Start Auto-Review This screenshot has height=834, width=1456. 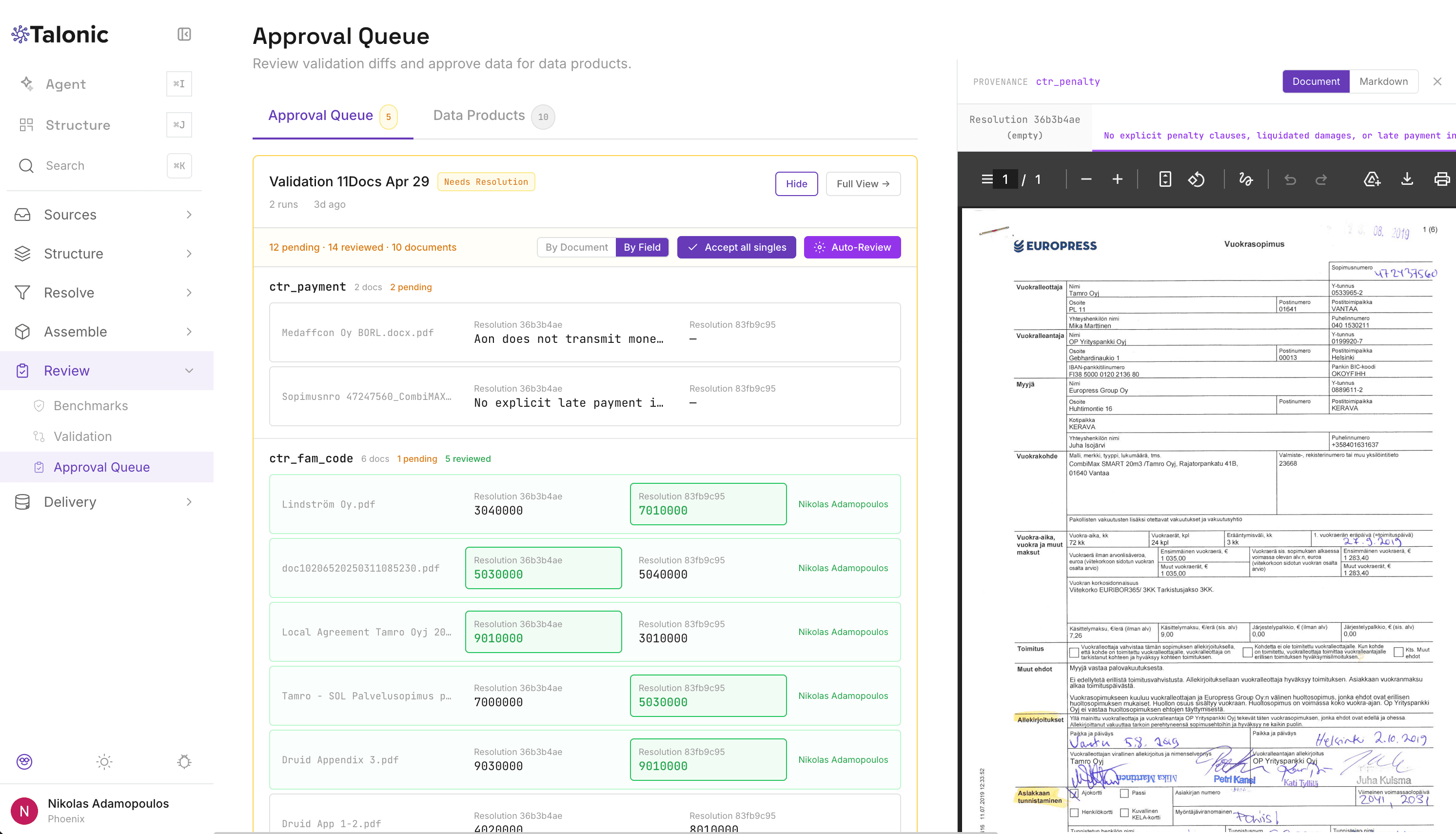(852, 247)
